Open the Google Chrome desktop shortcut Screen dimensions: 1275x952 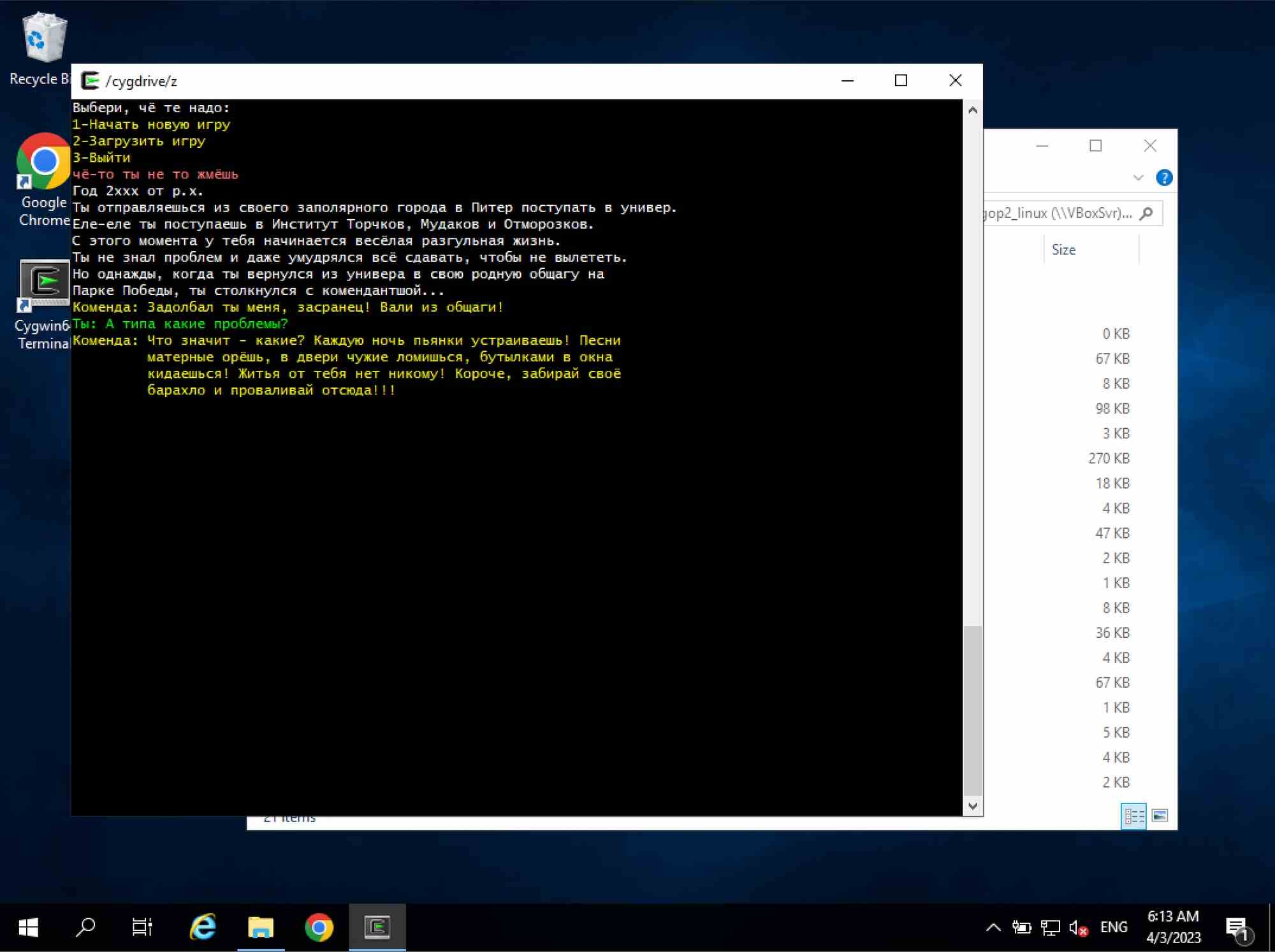point(43,180)
